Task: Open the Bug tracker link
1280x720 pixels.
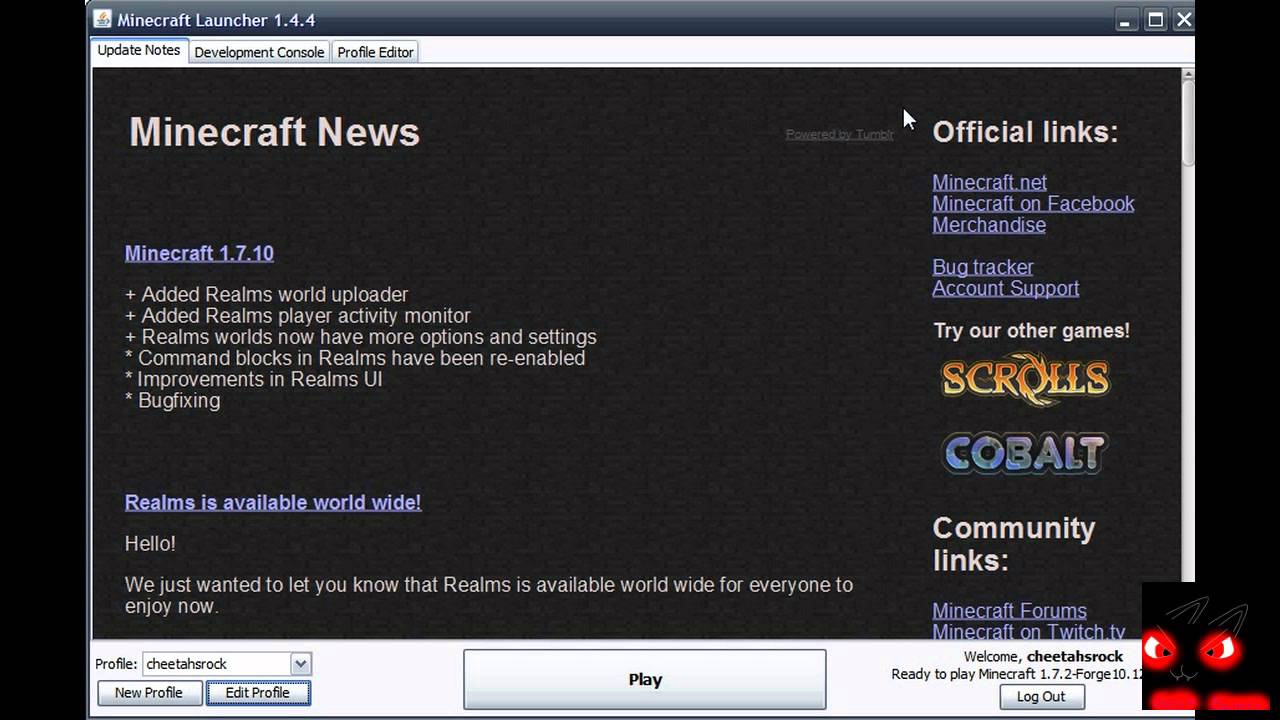Action: tap(983, 267)
